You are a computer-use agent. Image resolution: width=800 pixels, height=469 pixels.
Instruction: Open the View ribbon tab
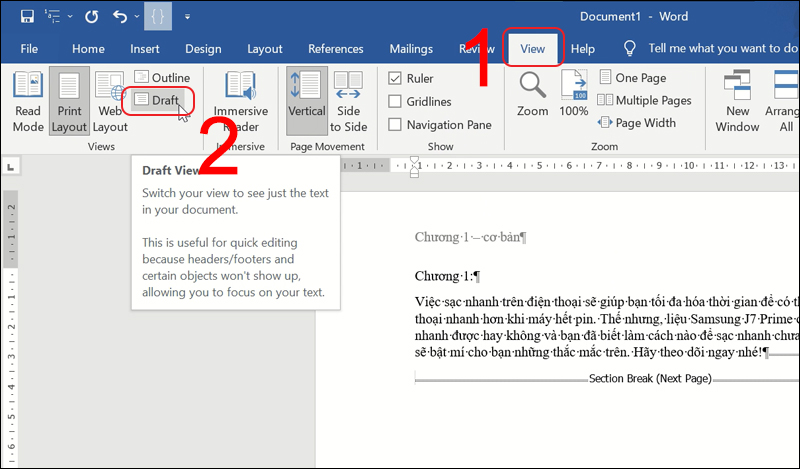(x=533, y=49)
